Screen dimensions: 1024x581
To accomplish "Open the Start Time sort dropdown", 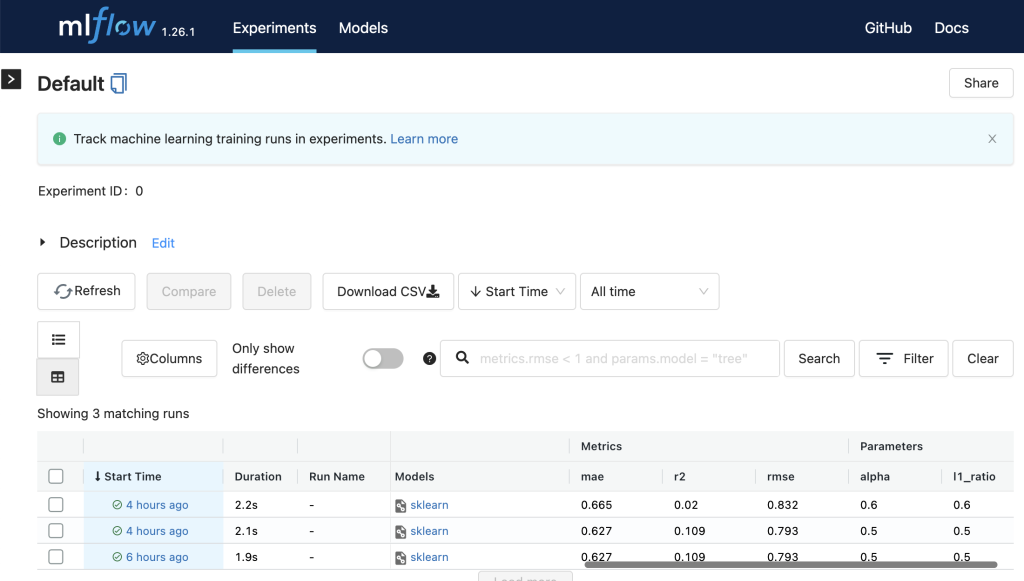I will [x=516, y=292].
